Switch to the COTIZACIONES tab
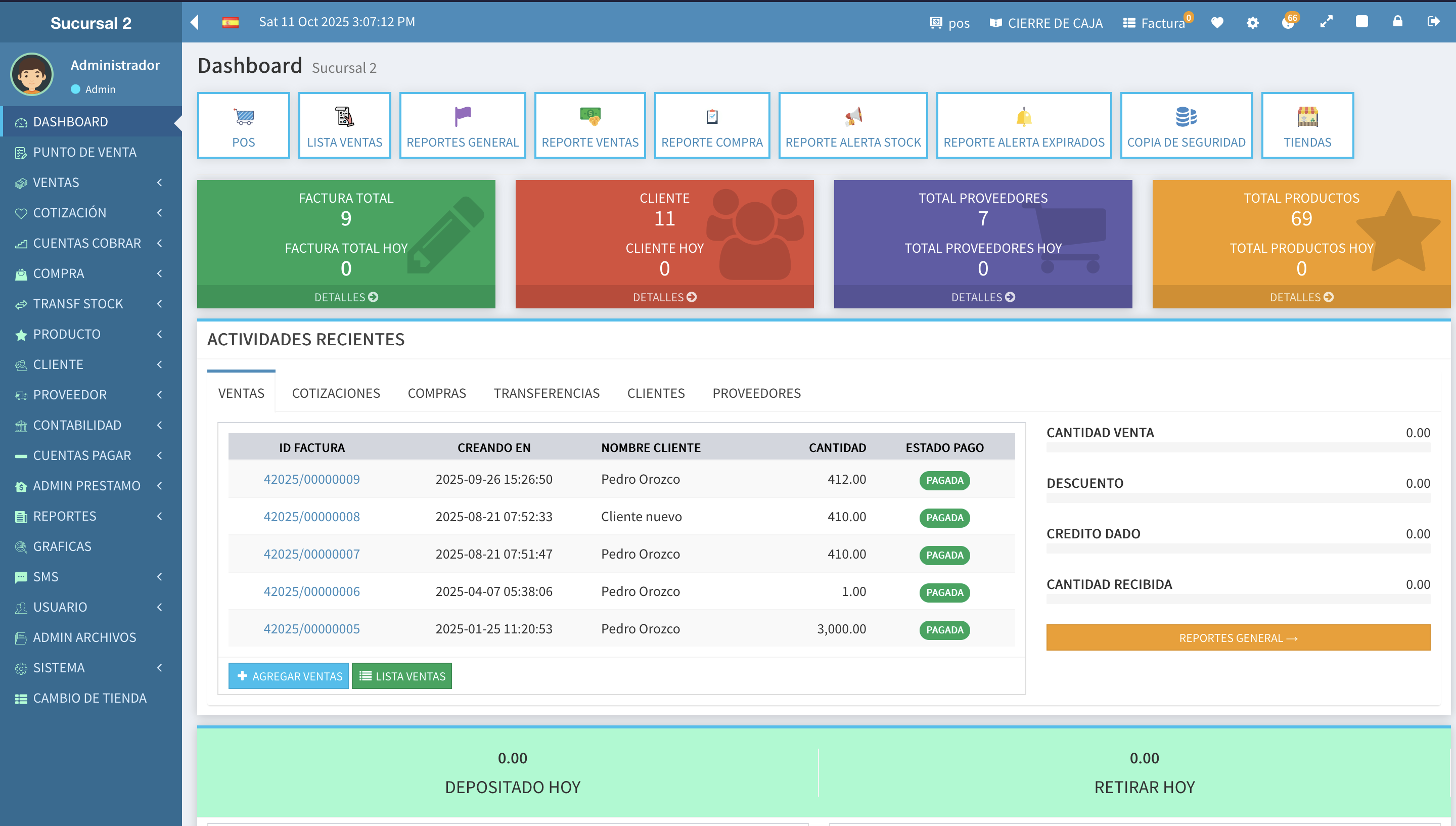 tap(336, 393)
